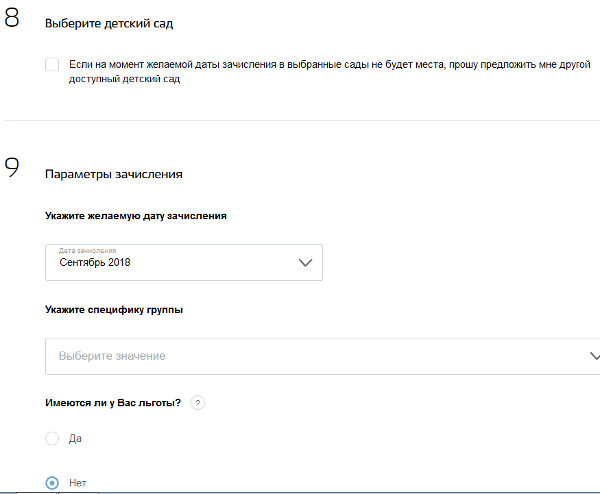Screen dimensions: 600x494
Task: Click the question mark help icon beside льготы
Action: pos(197,403)
